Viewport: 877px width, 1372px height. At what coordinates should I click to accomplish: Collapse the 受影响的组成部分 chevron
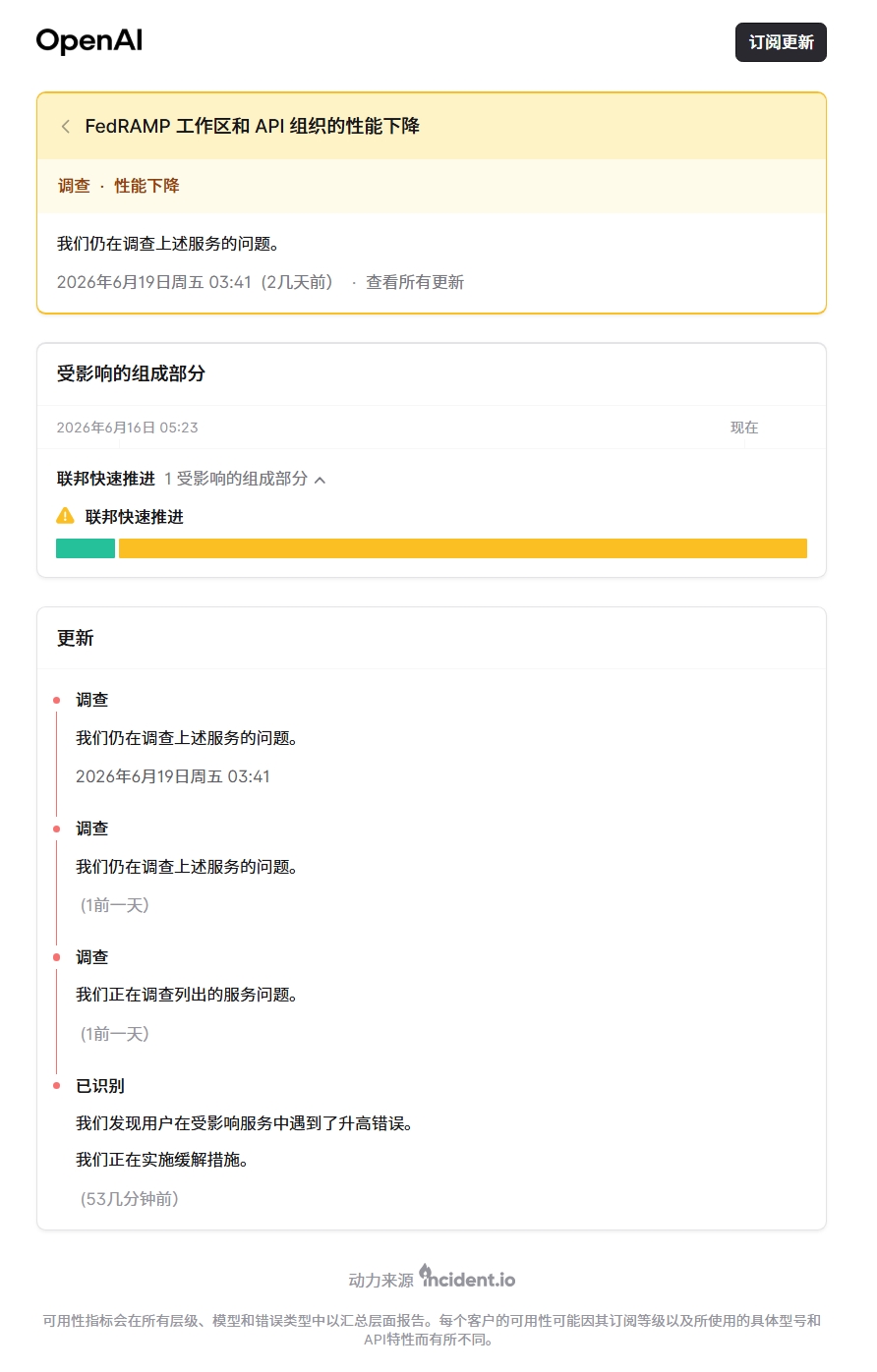pos(320,480)
